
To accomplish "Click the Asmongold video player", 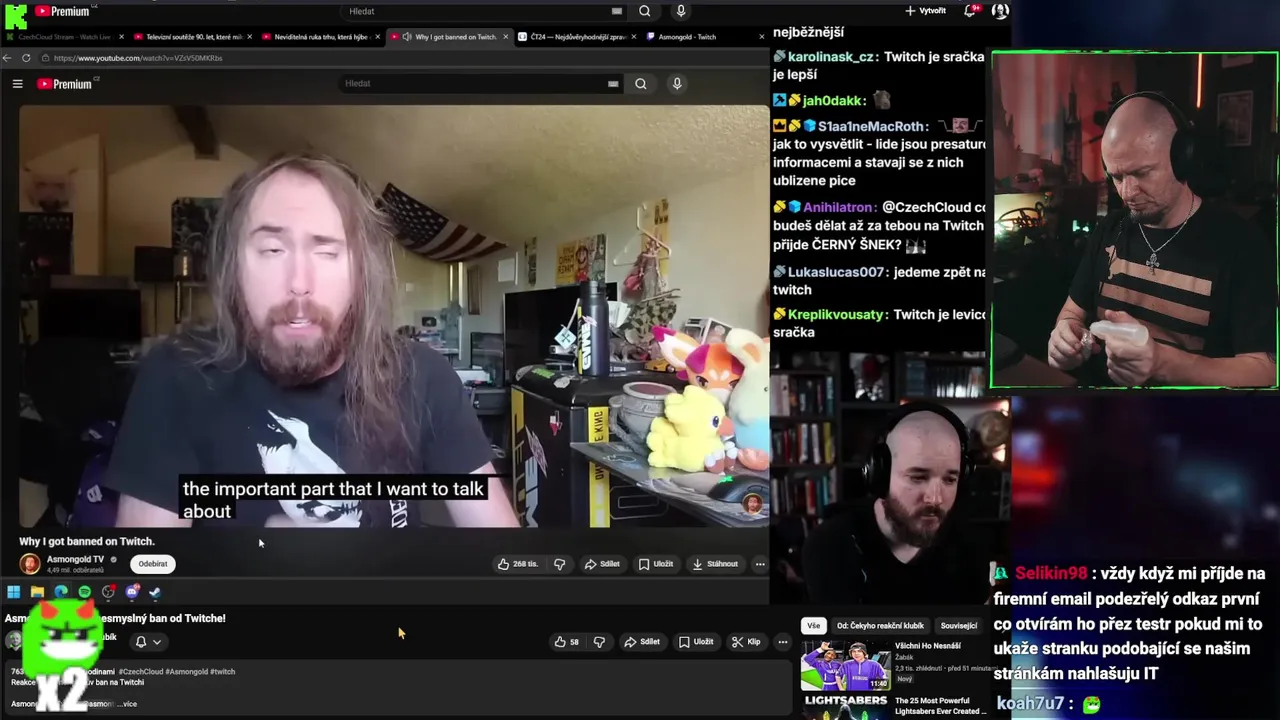I will (x=394, y=316).
